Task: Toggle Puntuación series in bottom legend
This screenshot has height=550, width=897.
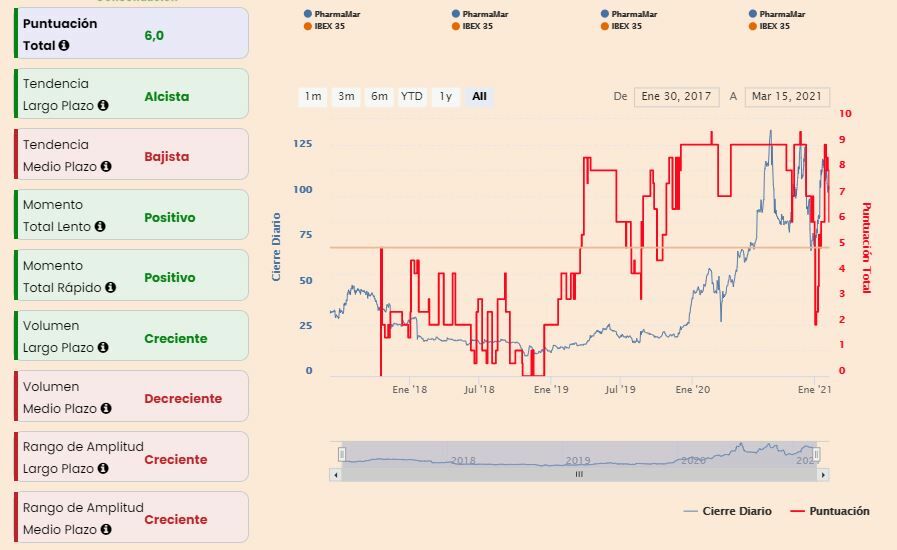Action: [x=830, y=511]
